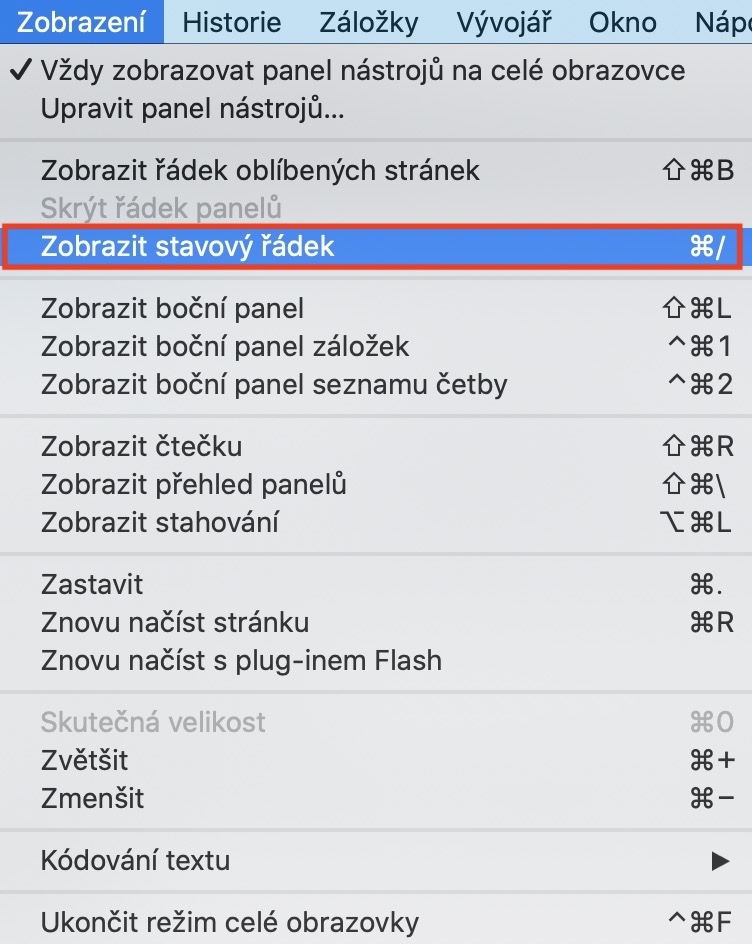Choose Upravit panel nástrojů…
Screen dimensions: 752x944
[x=193, y=109]
